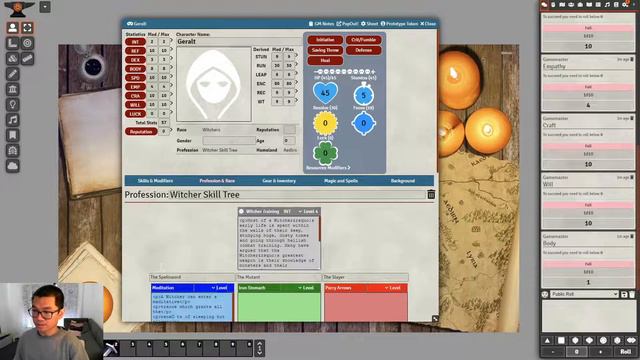
Task: Click the Gender input field
Action: click(x=229, y=140)
